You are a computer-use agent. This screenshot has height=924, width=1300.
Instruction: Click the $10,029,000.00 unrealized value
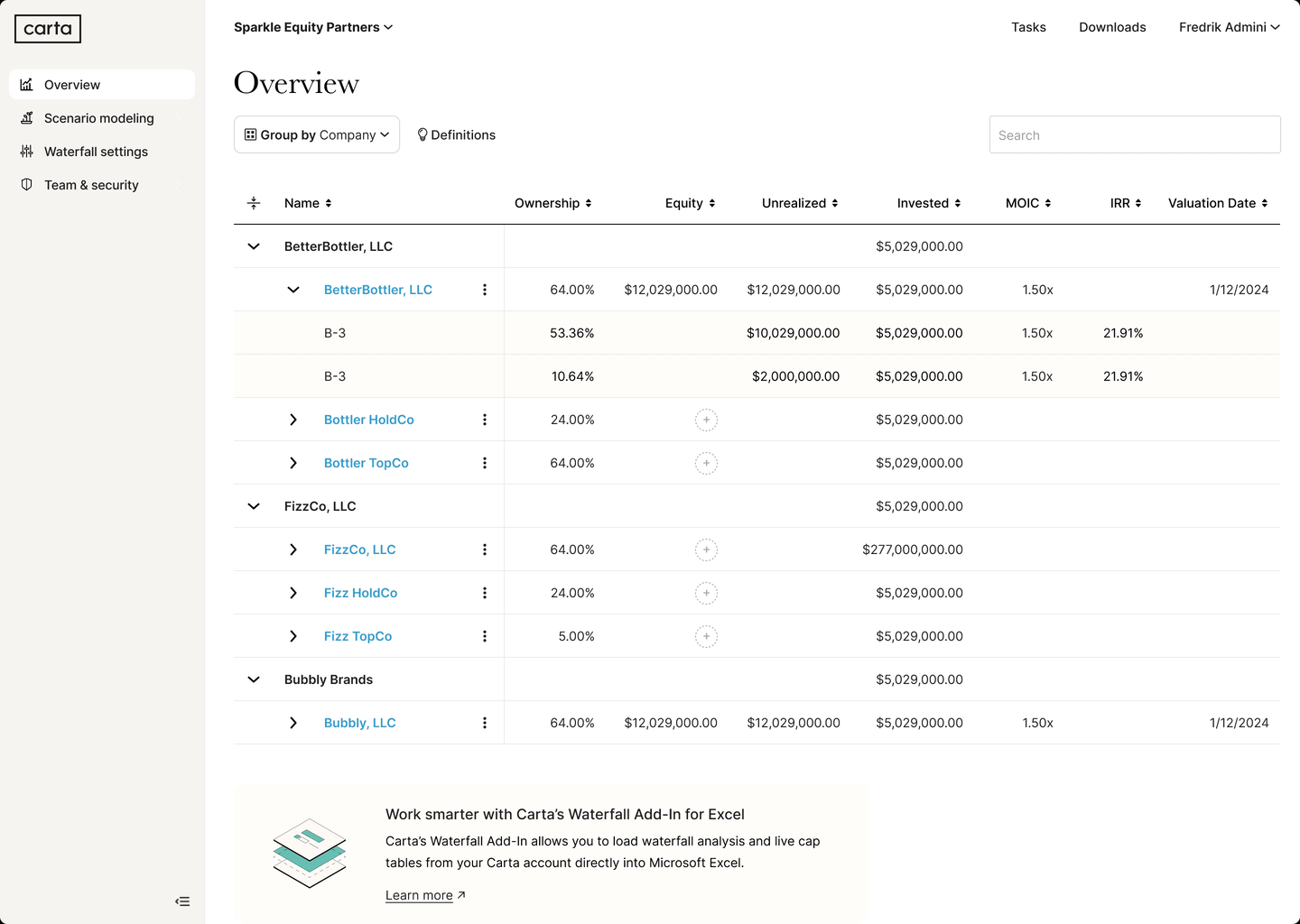point(794,333)
